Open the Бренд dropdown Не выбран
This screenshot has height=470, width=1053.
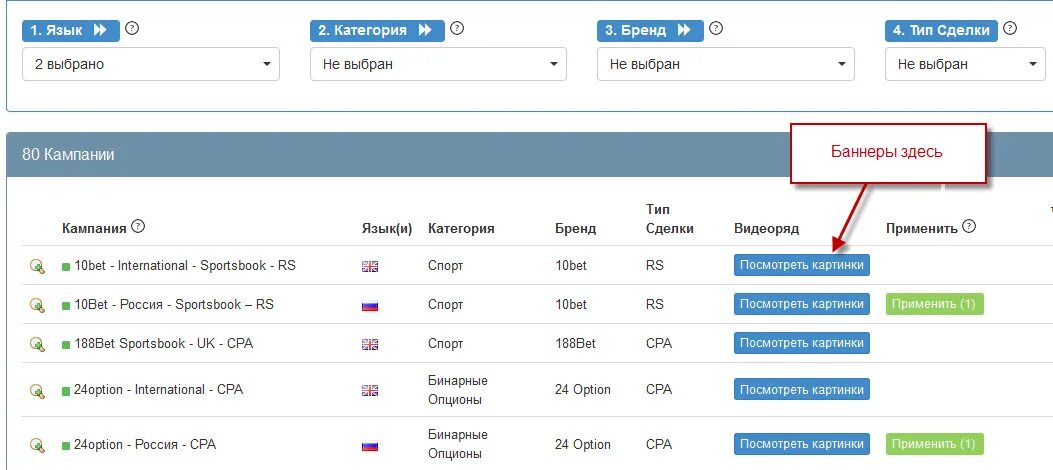725,64
